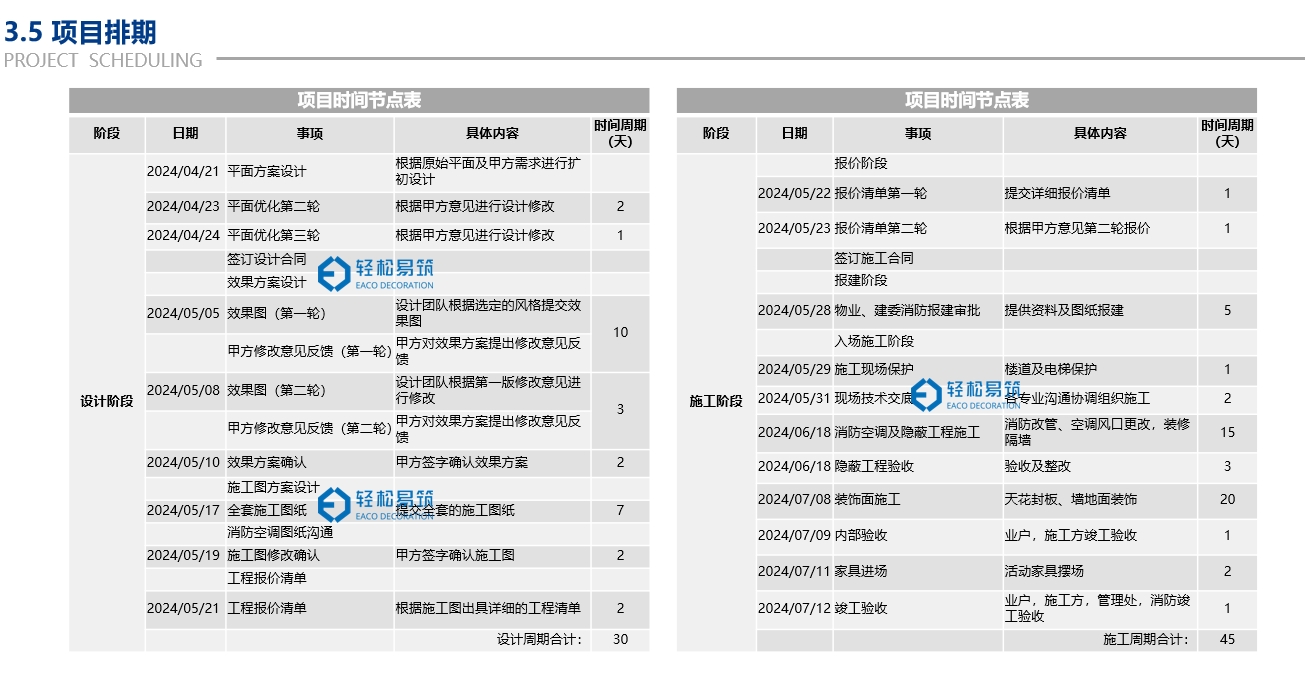Click the date cell "2024/07/09"
The image size is (1305, 673).
pyautogui.click(x=794, y=536)
